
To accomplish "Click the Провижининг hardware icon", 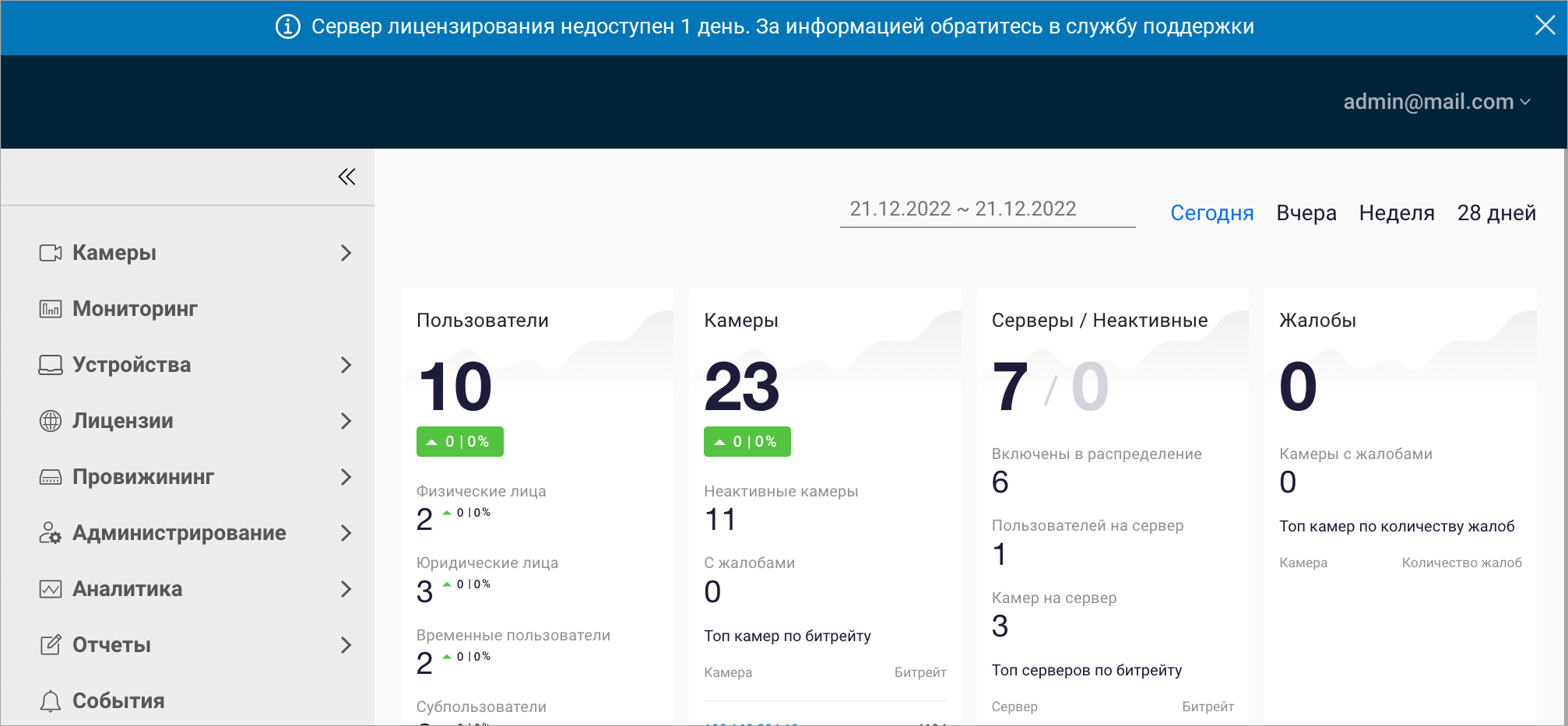I will [x=51, y=477].
